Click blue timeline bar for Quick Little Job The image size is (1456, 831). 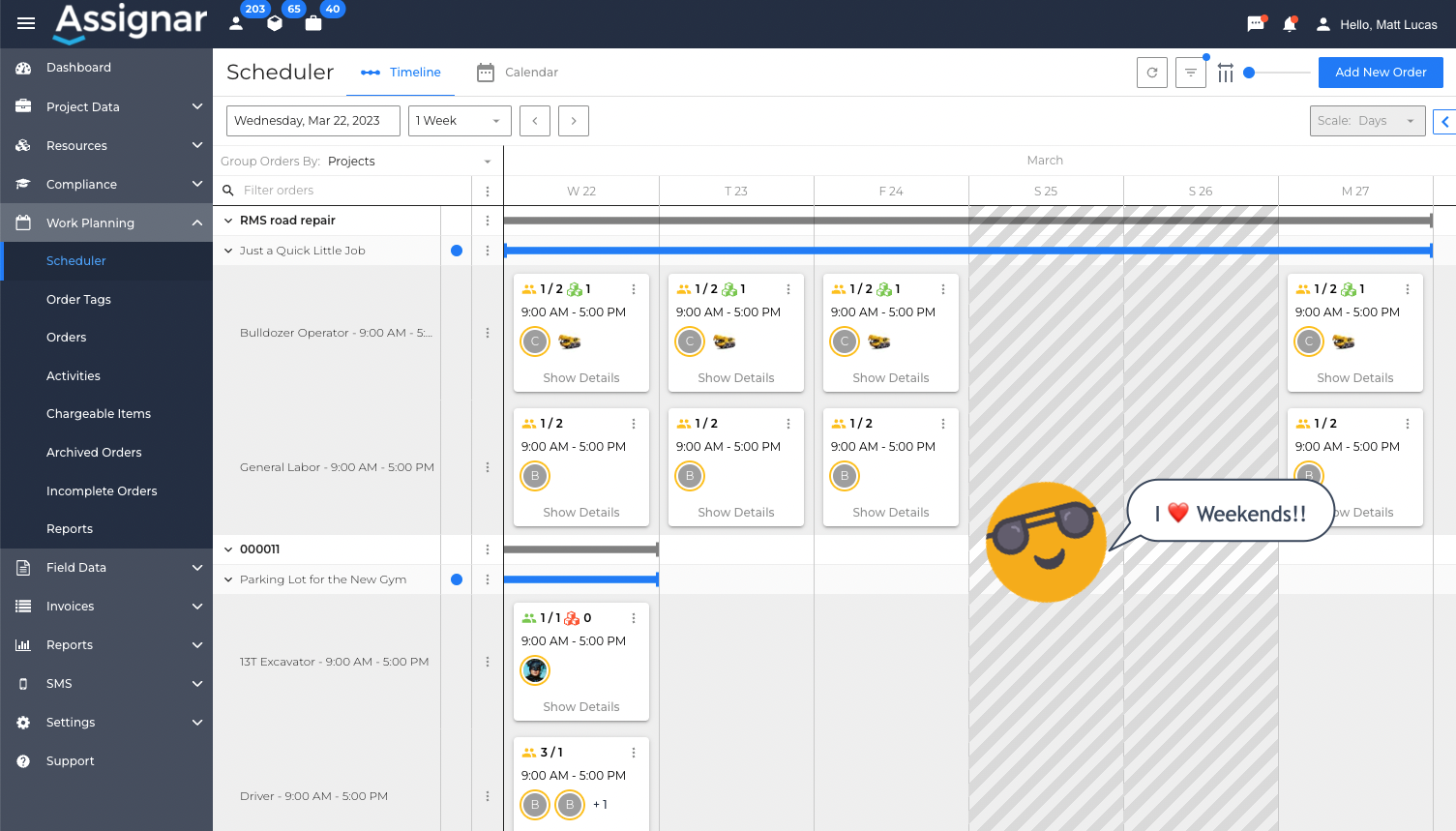967,251
